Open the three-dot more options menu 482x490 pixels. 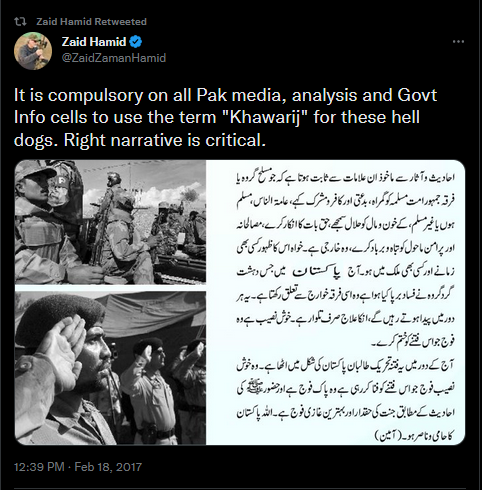click(x=458, y=42)
